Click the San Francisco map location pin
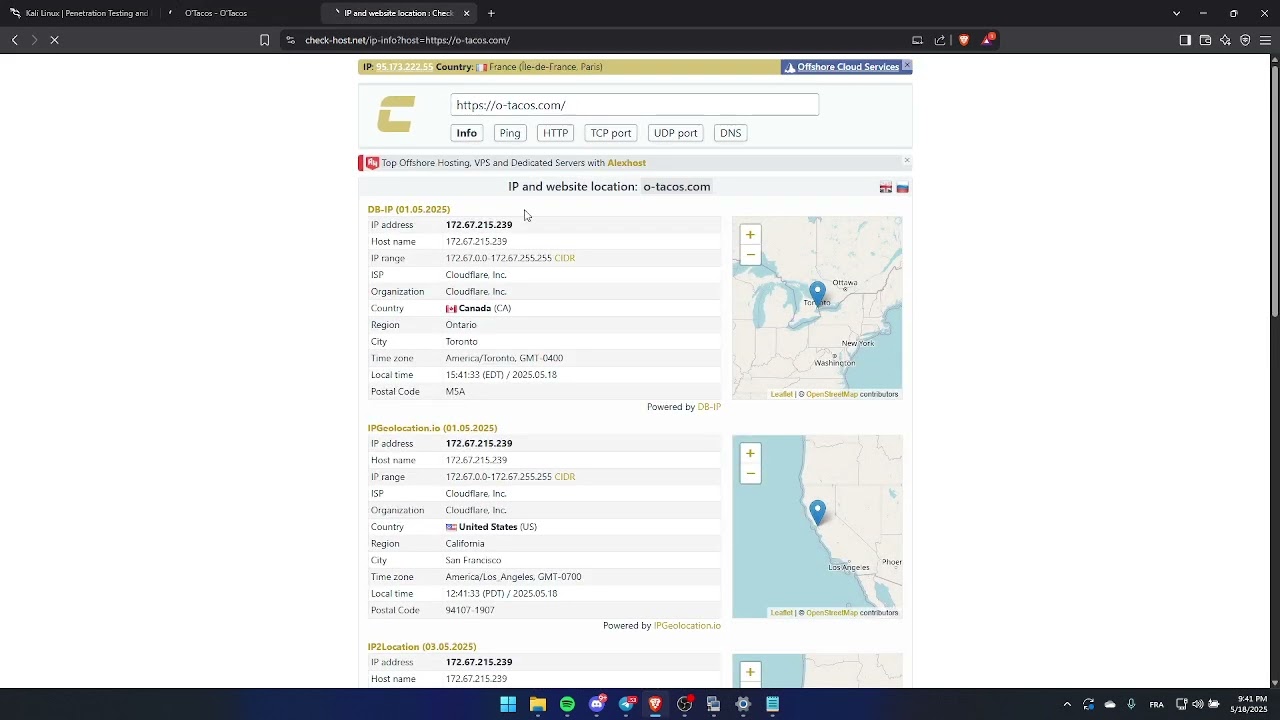The image size is (1280, 720). pos(817,512)
